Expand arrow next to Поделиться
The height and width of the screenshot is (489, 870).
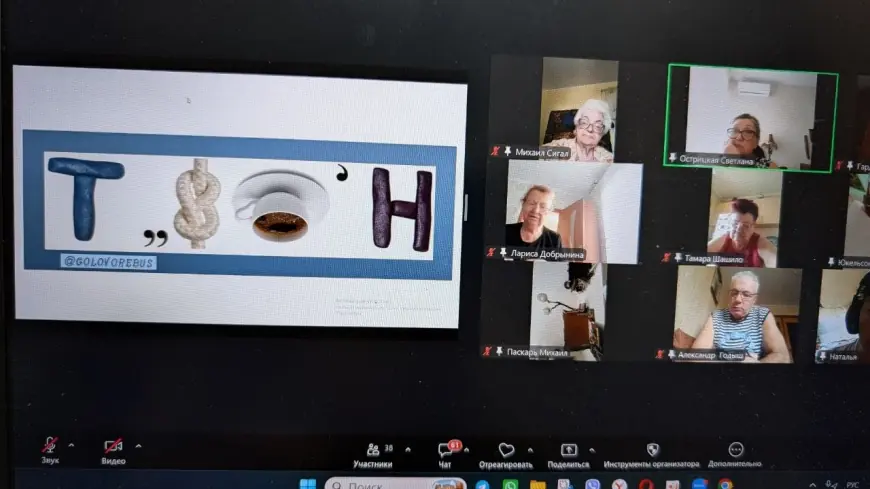(592, 450)
